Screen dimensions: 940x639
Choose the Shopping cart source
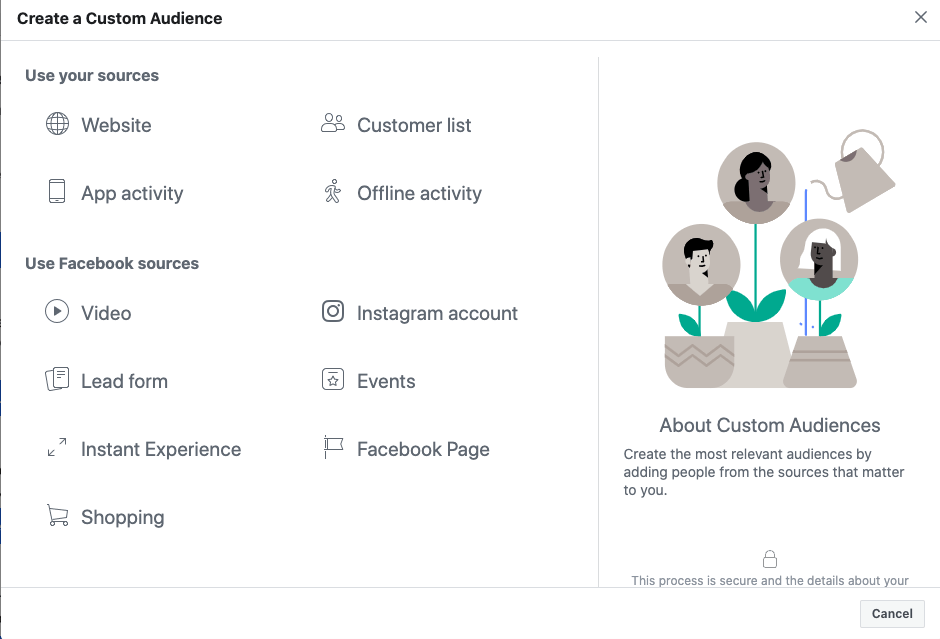point(58,516)
